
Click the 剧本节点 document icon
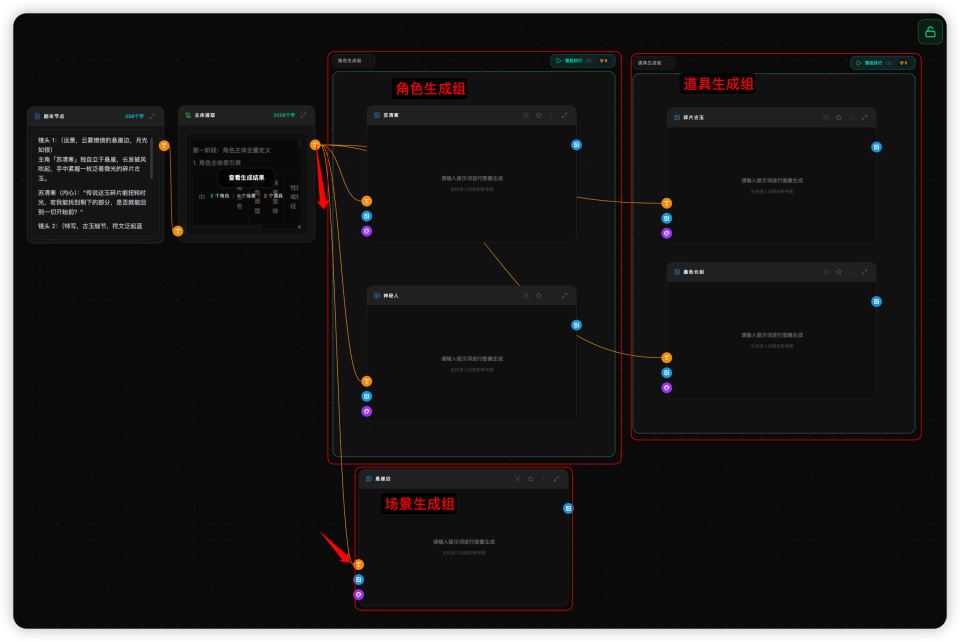coord(37,116)
